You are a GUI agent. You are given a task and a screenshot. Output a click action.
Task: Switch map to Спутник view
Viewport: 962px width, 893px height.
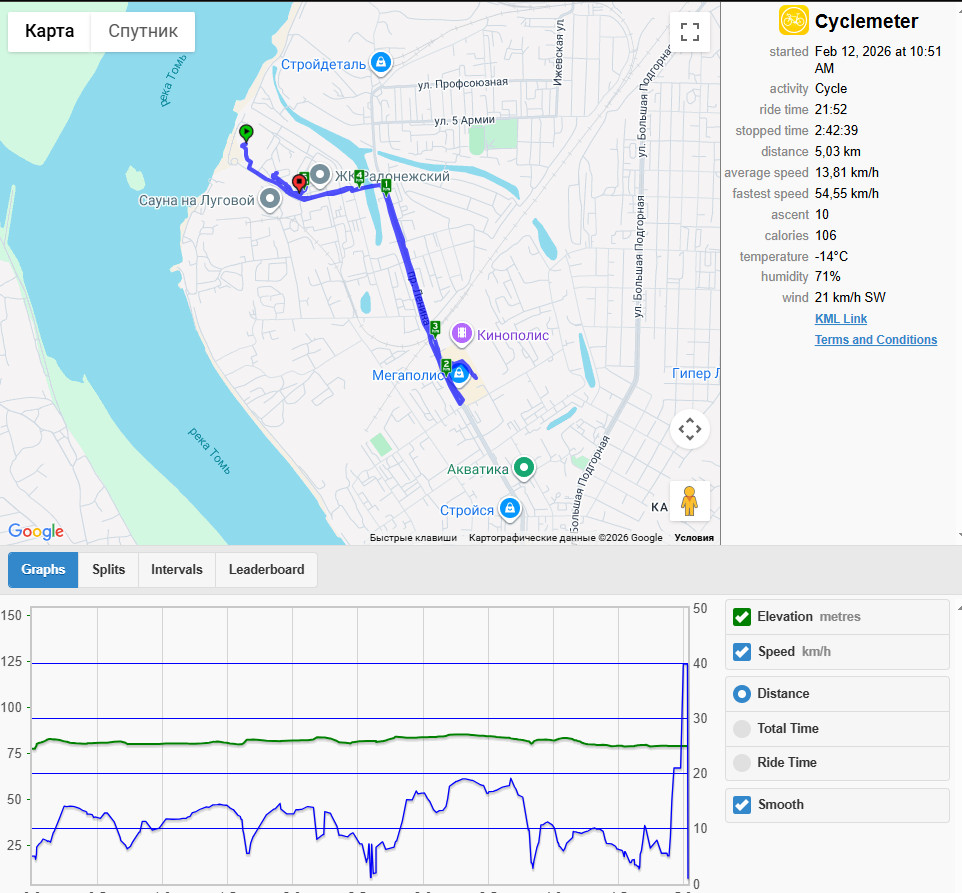pyautogui.click(x=143, y=31)
